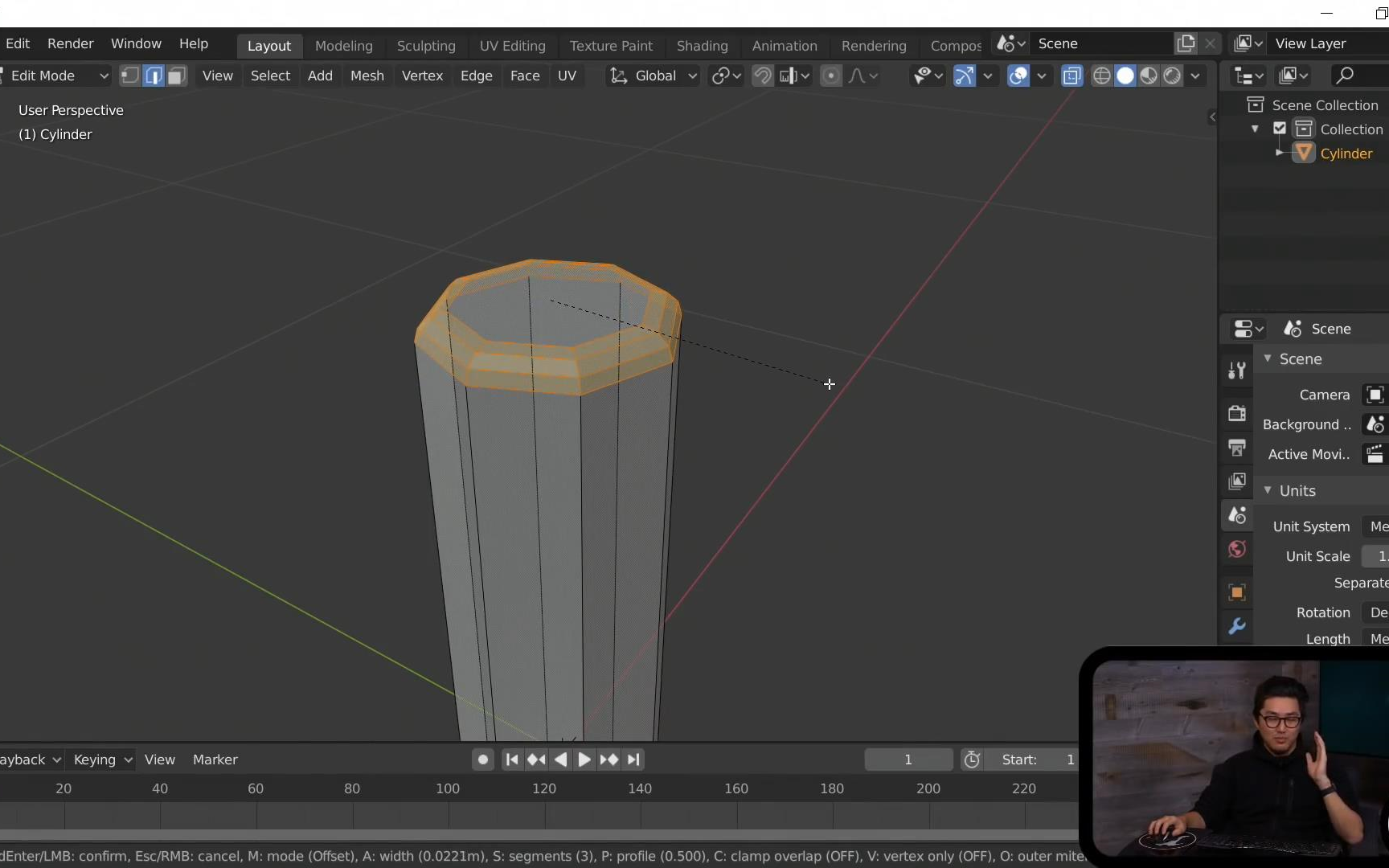Open the World properties tab
Image resolution: width=1389 pixels, height=868 pixels.
coord(1237,550)
